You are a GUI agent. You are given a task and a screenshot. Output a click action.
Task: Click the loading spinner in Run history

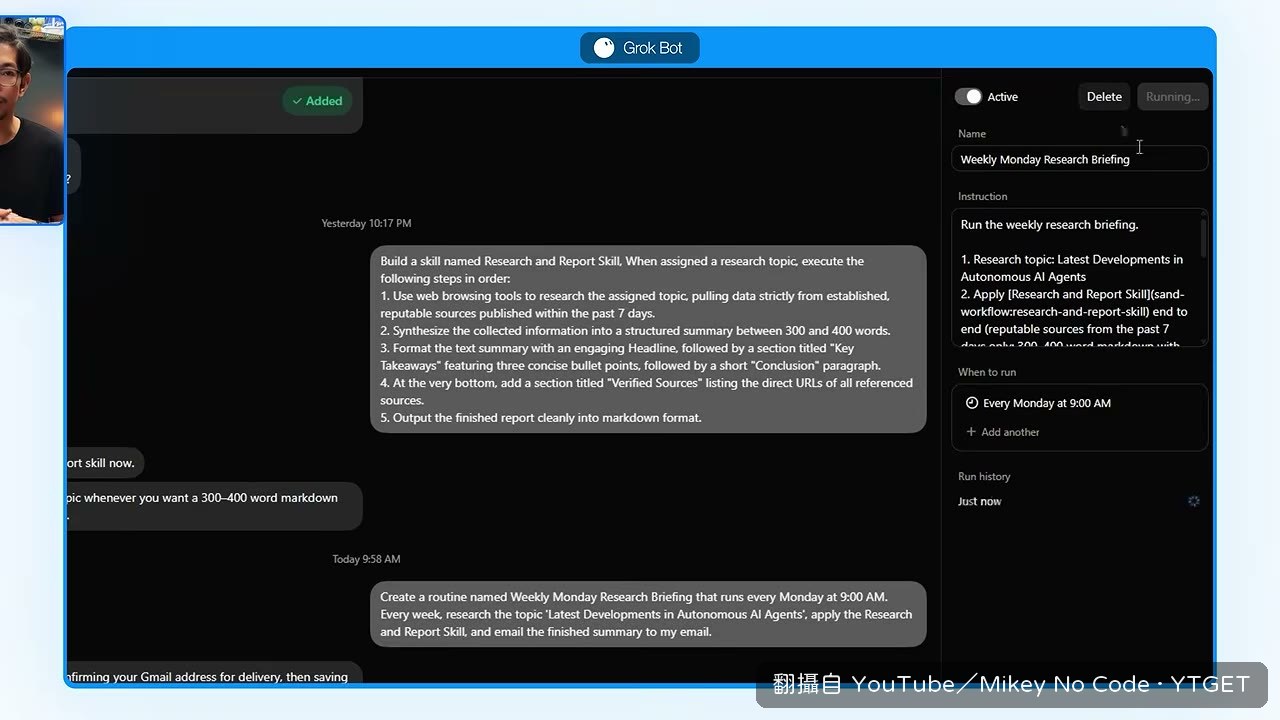1193,501
